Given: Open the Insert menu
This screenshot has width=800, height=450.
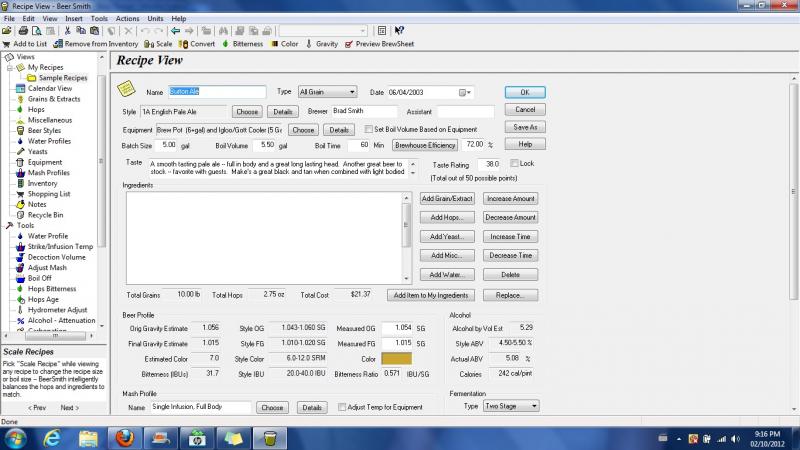Looking at the screenshot, I should coord(73,18).
